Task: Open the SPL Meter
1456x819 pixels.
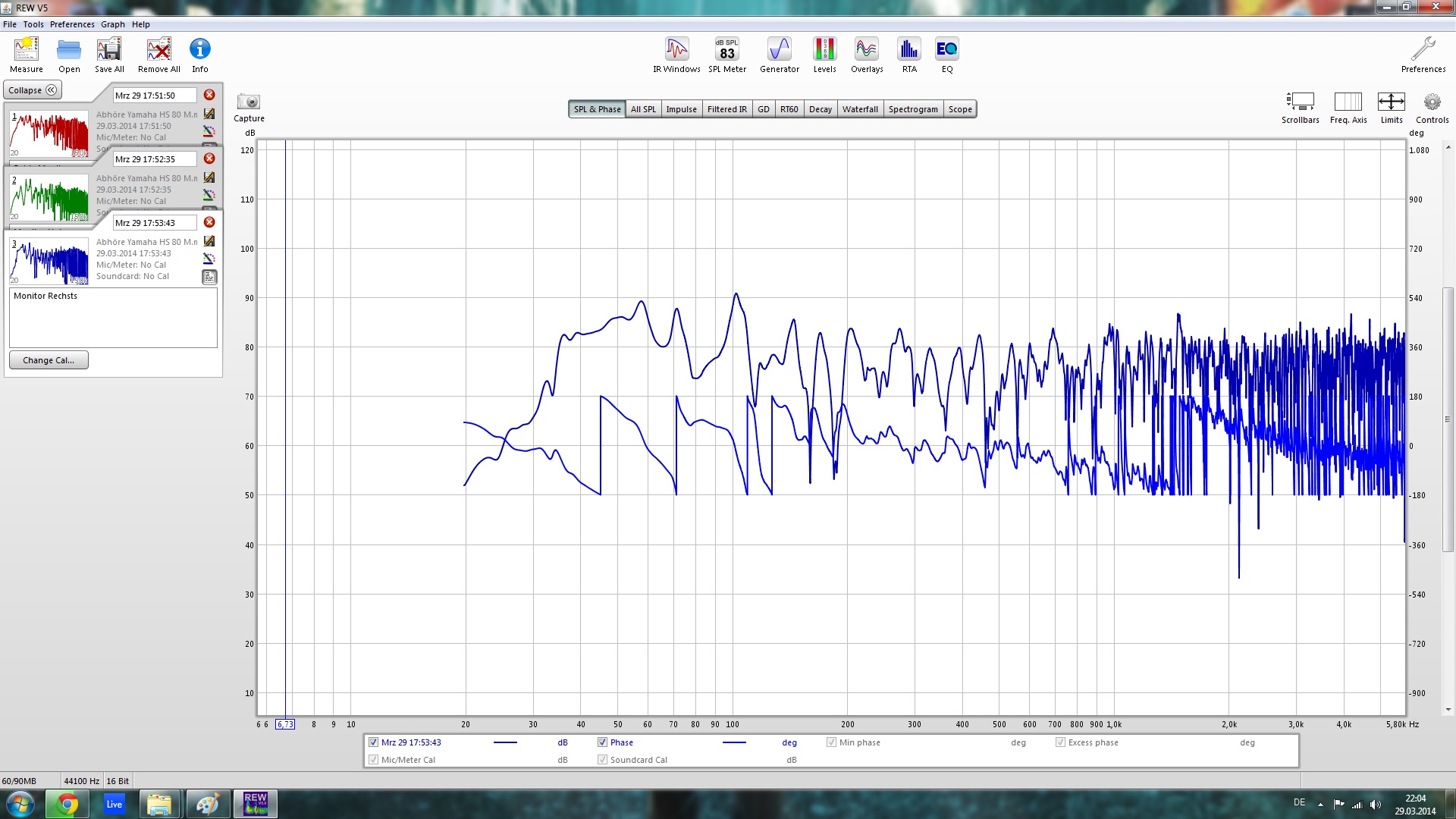Action: point(727,55)
